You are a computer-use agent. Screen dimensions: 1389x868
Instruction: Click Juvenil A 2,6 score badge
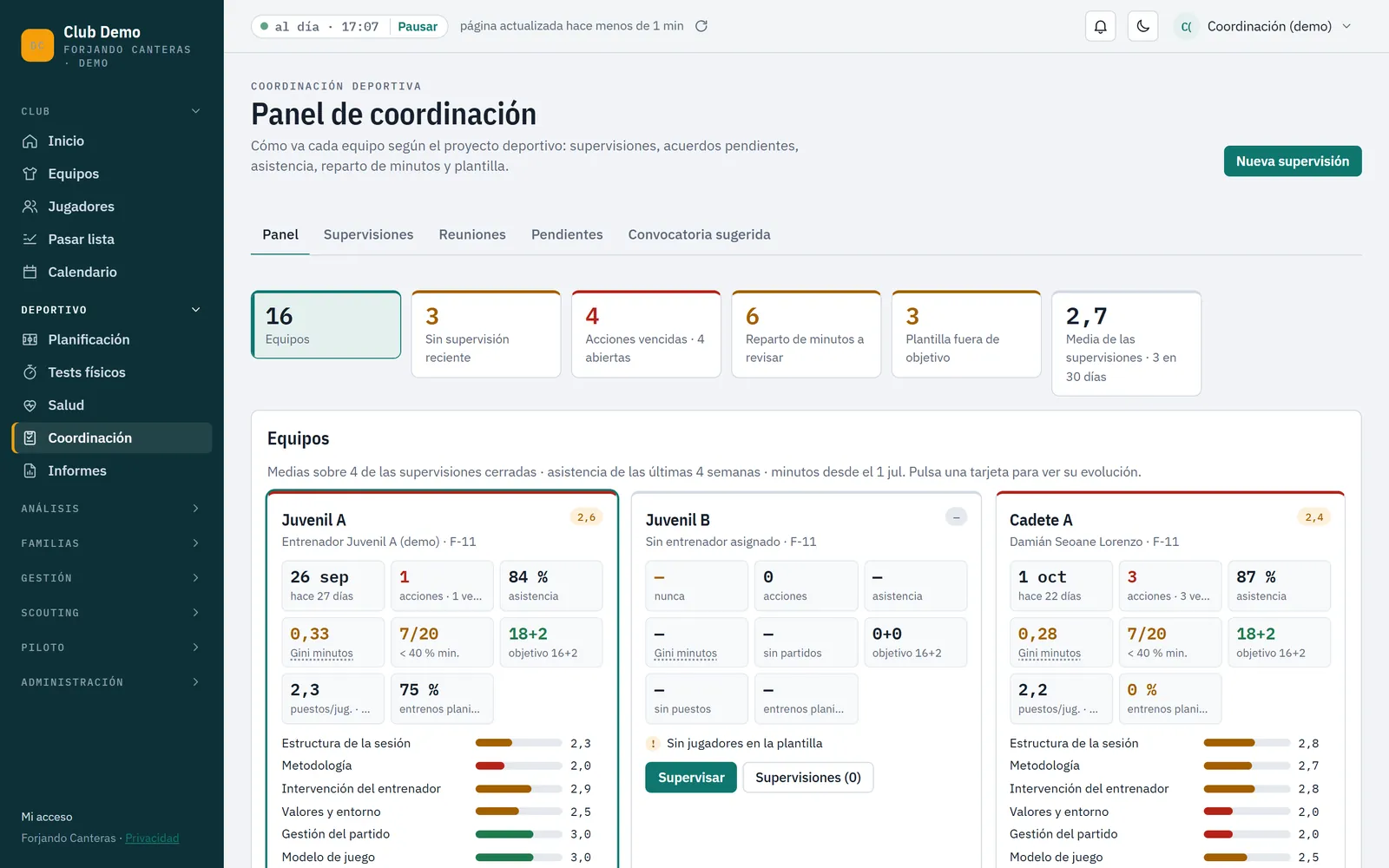[x=587, y=517]
